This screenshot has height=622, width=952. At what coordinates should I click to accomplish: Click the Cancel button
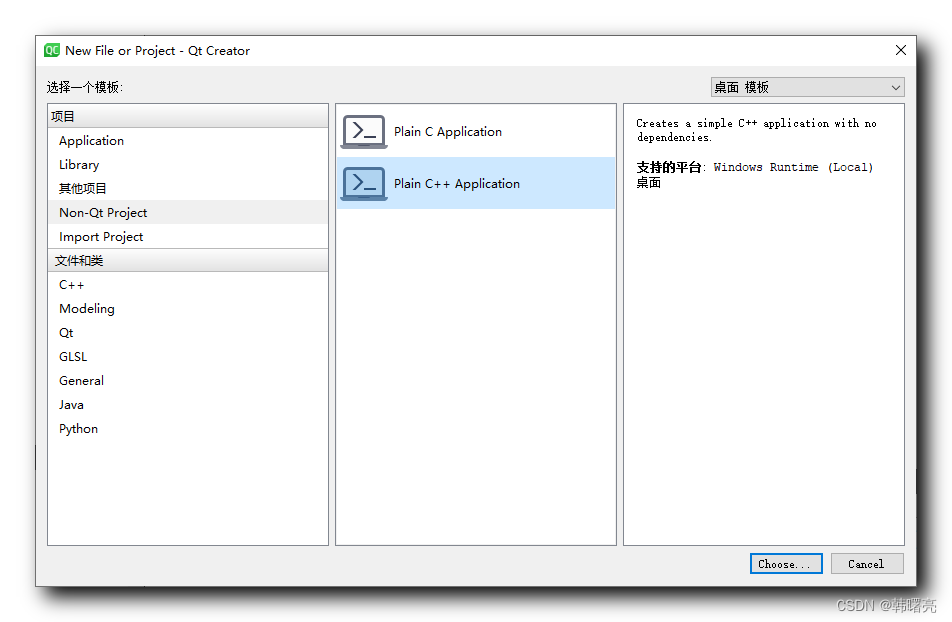(866, 563)
